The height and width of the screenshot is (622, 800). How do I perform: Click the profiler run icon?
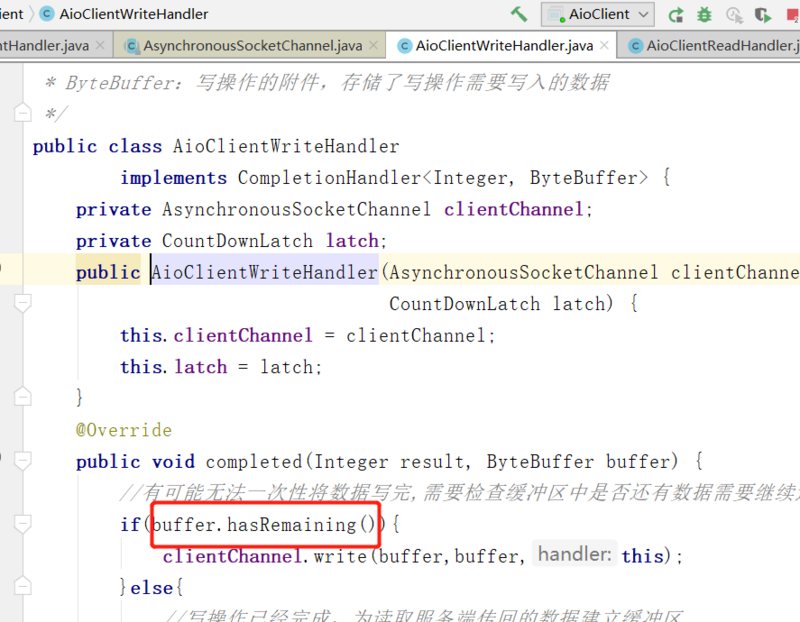[734, 15]
